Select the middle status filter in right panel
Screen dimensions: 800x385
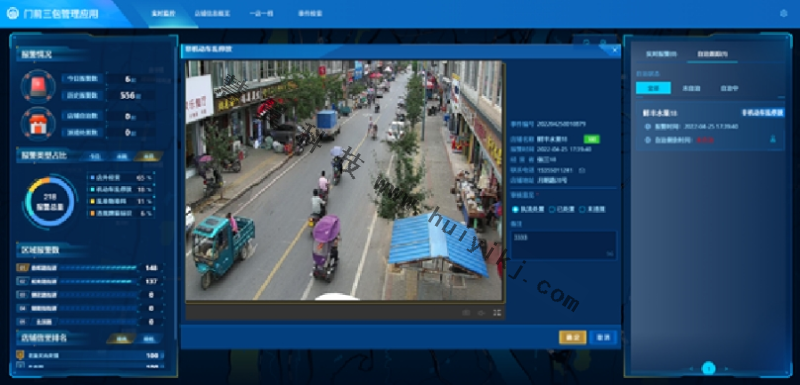coord(691,88)
